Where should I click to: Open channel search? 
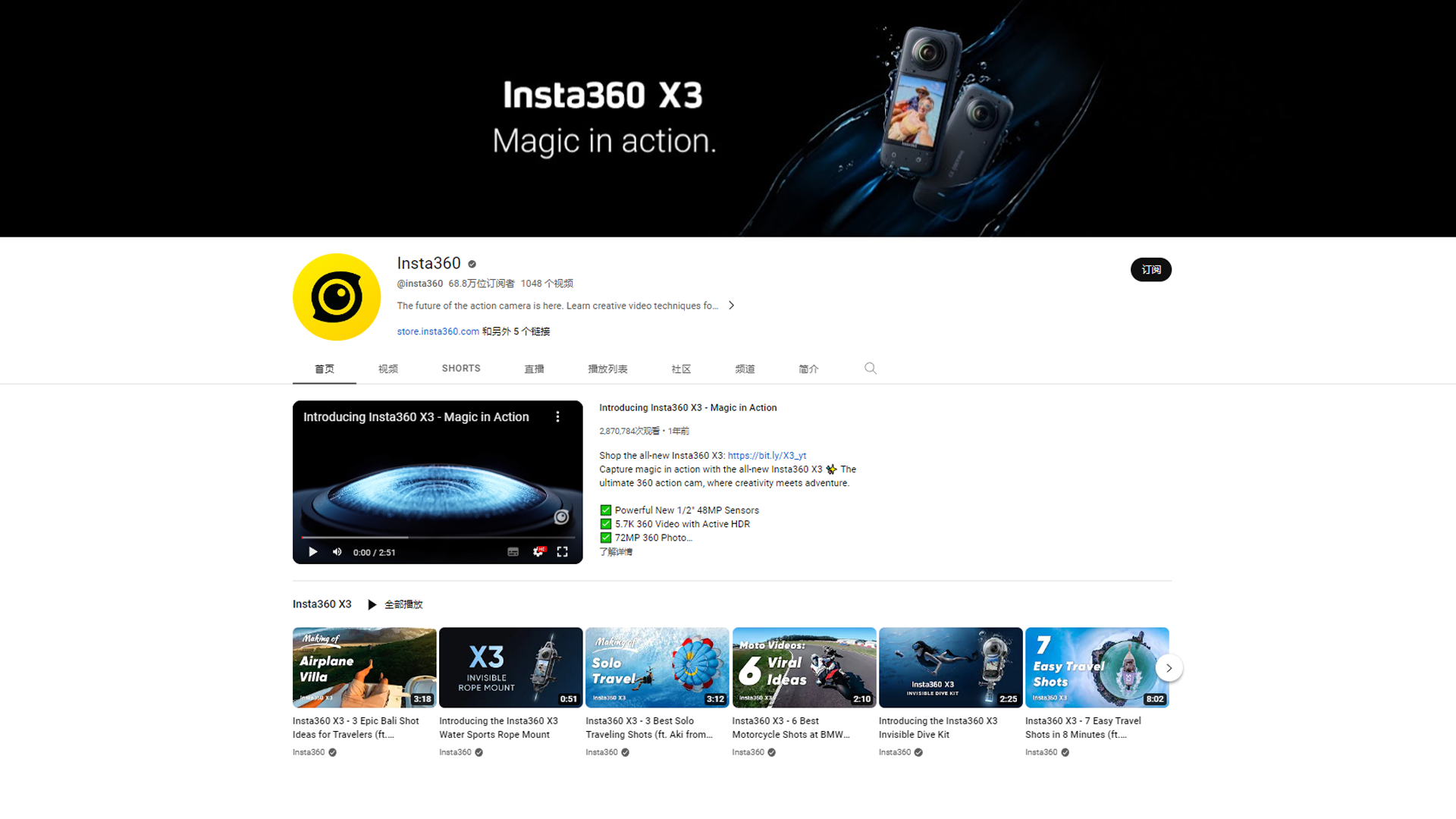(870, 369)
